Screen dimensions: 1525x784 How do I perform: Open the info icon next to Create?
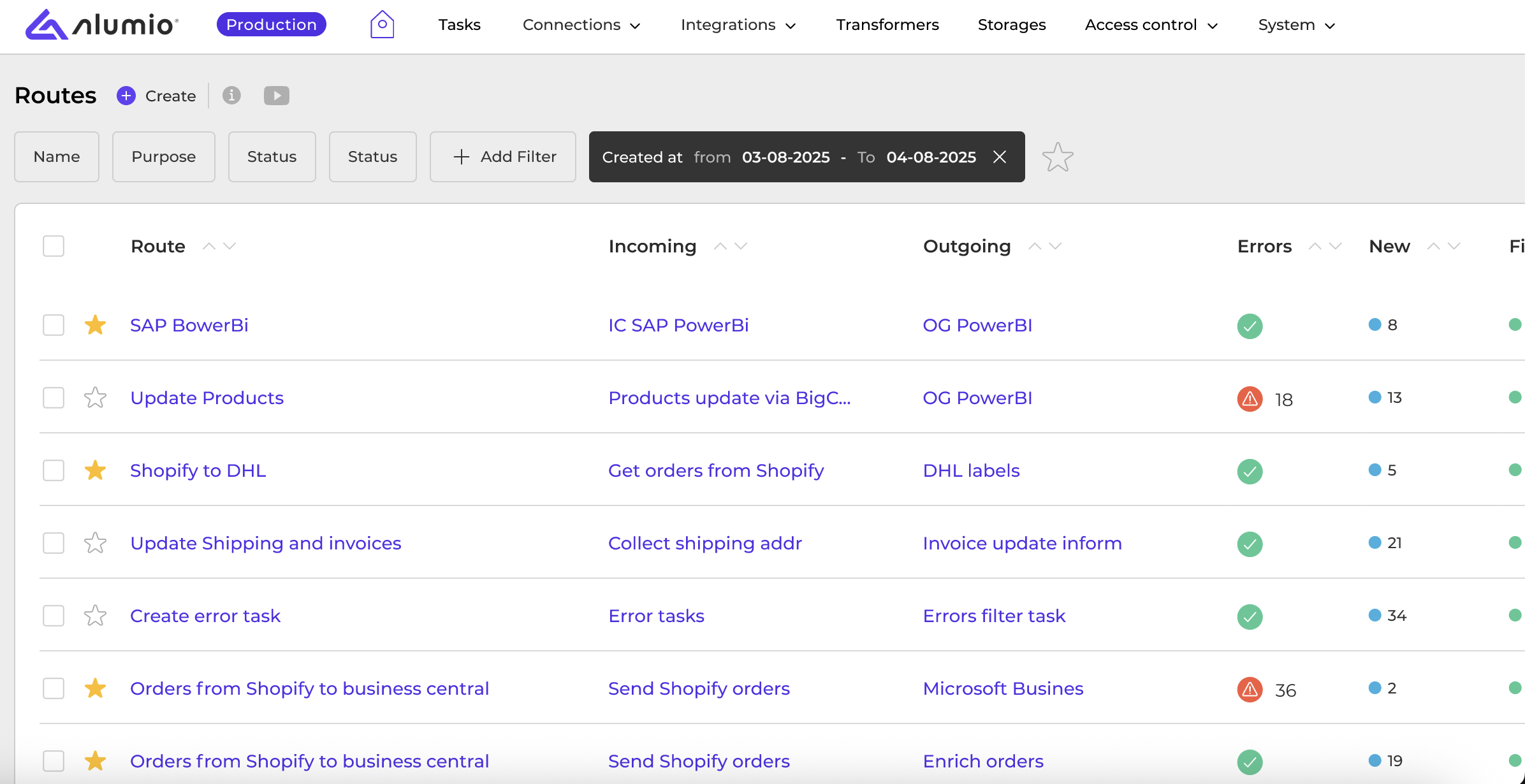[x=231, y=96]
